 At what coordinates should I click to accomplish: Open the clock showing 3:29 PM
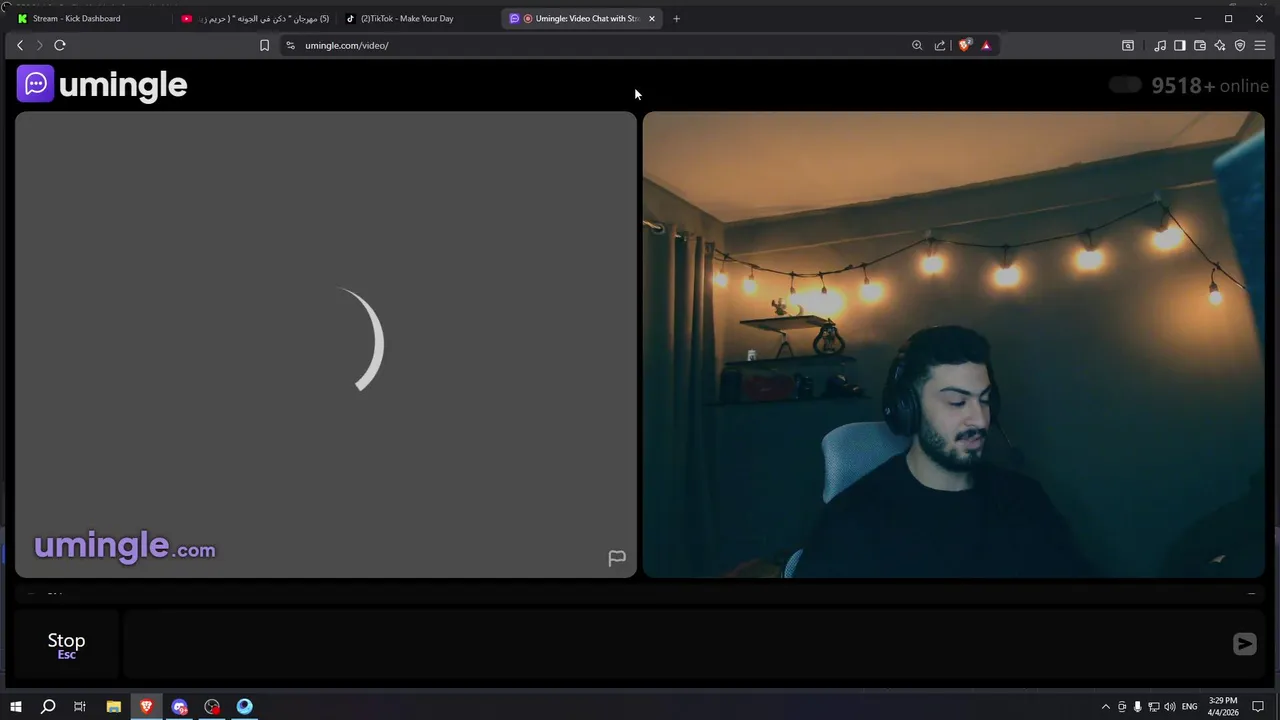(1223, 706)
